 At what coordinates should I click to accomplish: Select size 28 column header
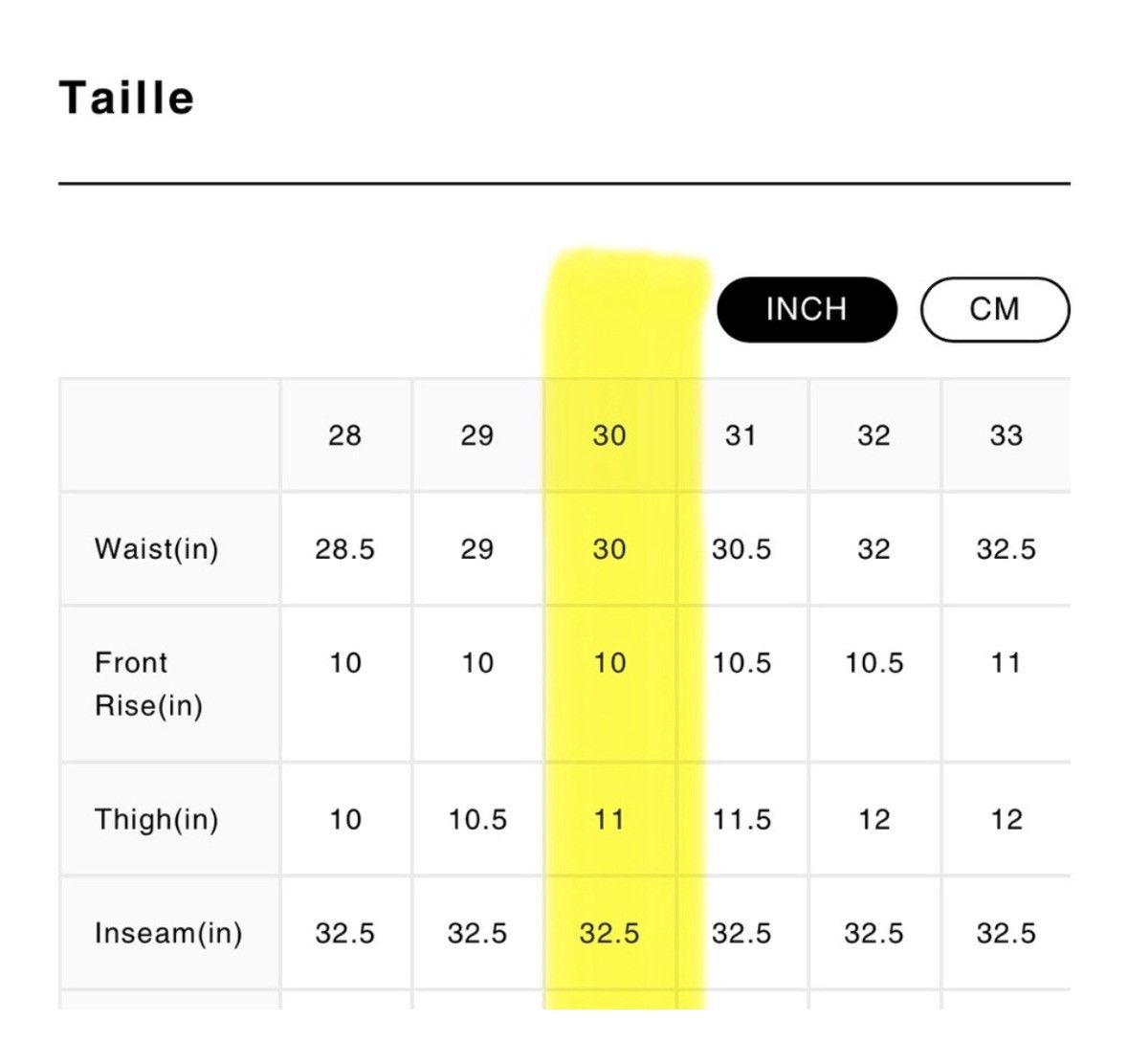(344, 435)
